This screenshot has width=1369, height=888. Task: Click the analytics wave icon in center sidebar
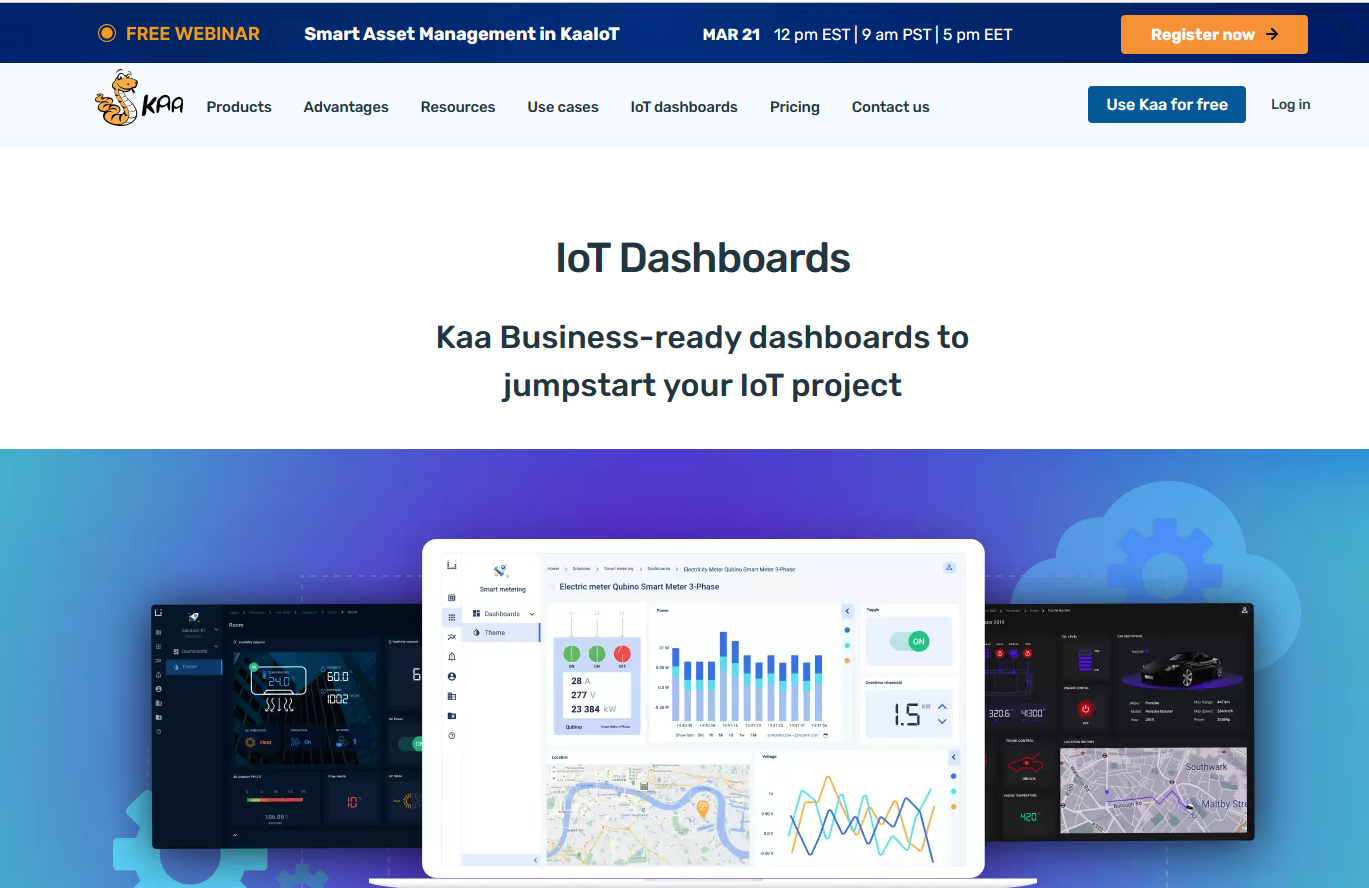click(x=452, y=637)
